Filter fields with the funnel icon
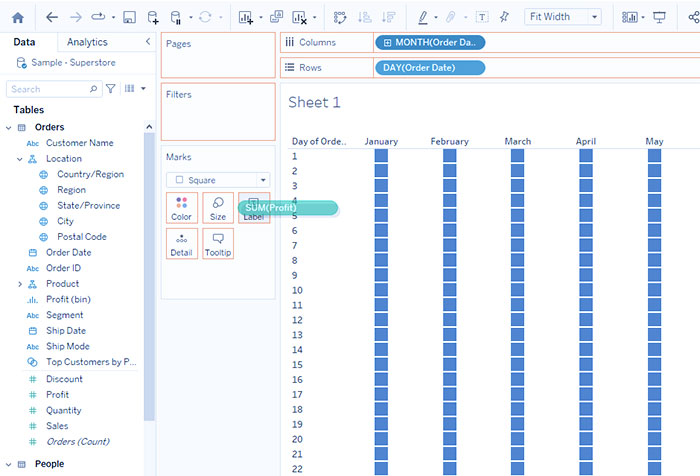The width and height of the screenshot is (700, 476). 111,89
